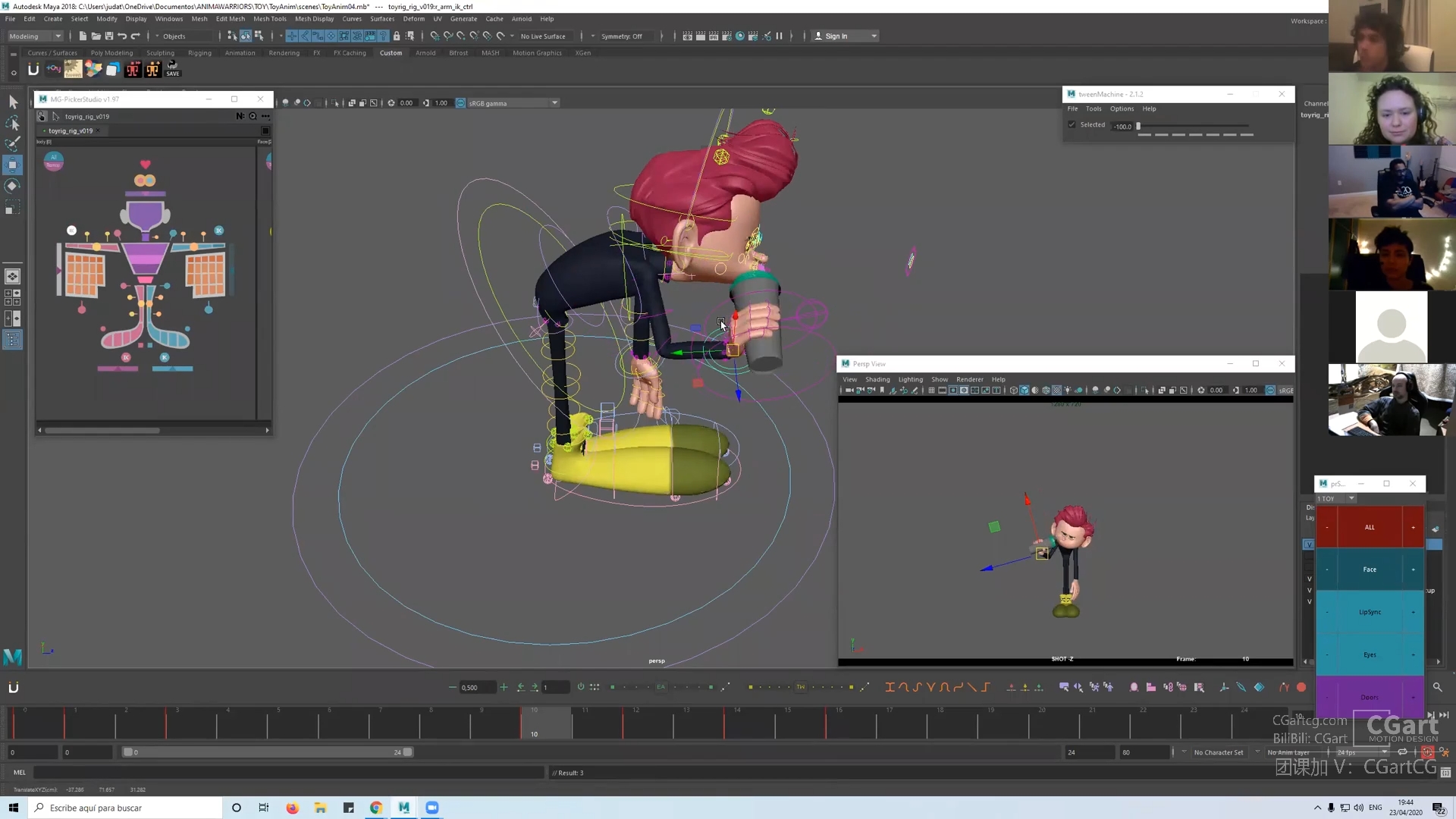1456x819 pixels.
Task: Click the time range slider bar
Action: (x=268, y=752)
